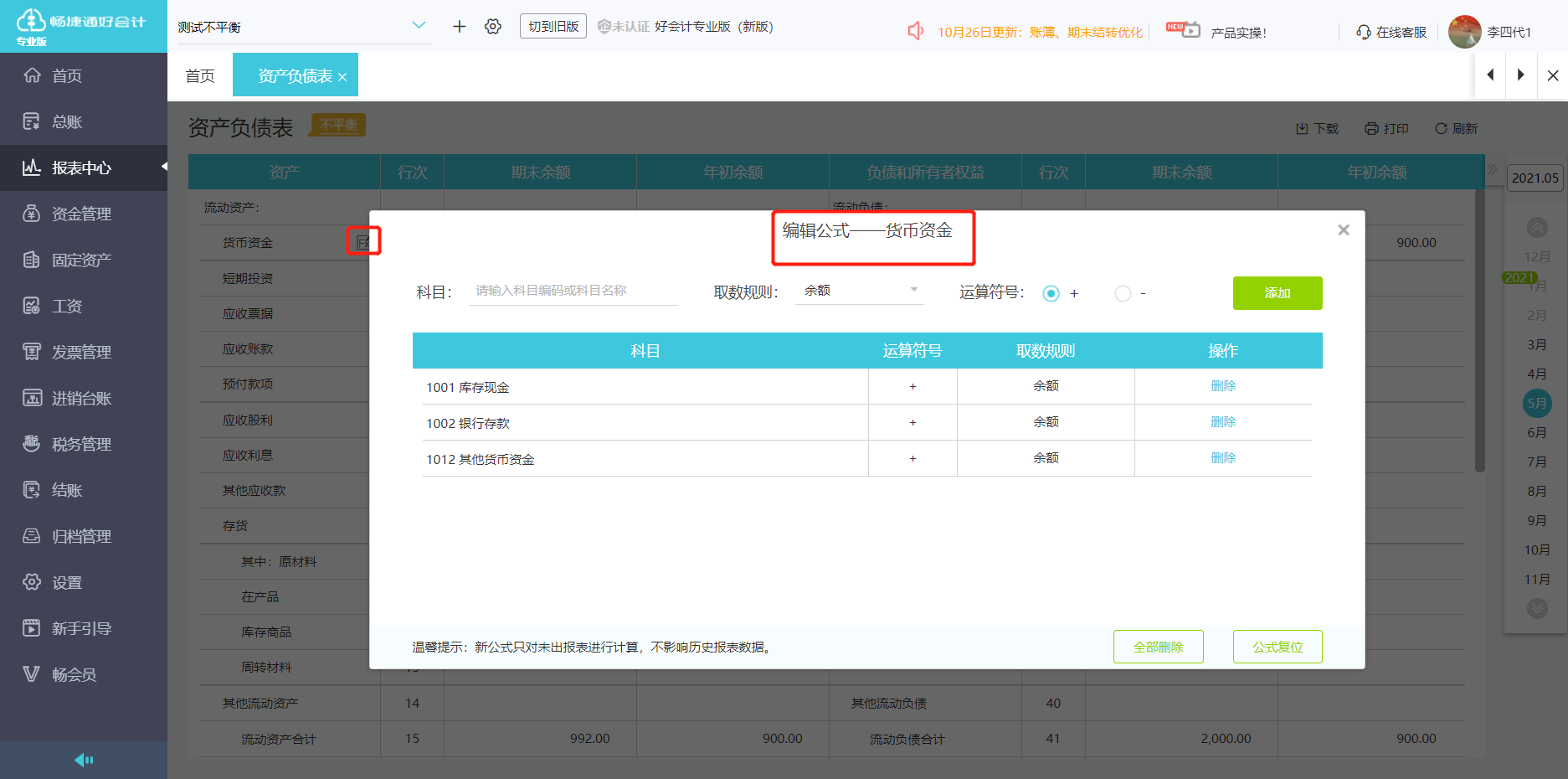Screen dimensions: 1568x779
Task: Switch to the 首页 tab
Action: pos(200,76)
